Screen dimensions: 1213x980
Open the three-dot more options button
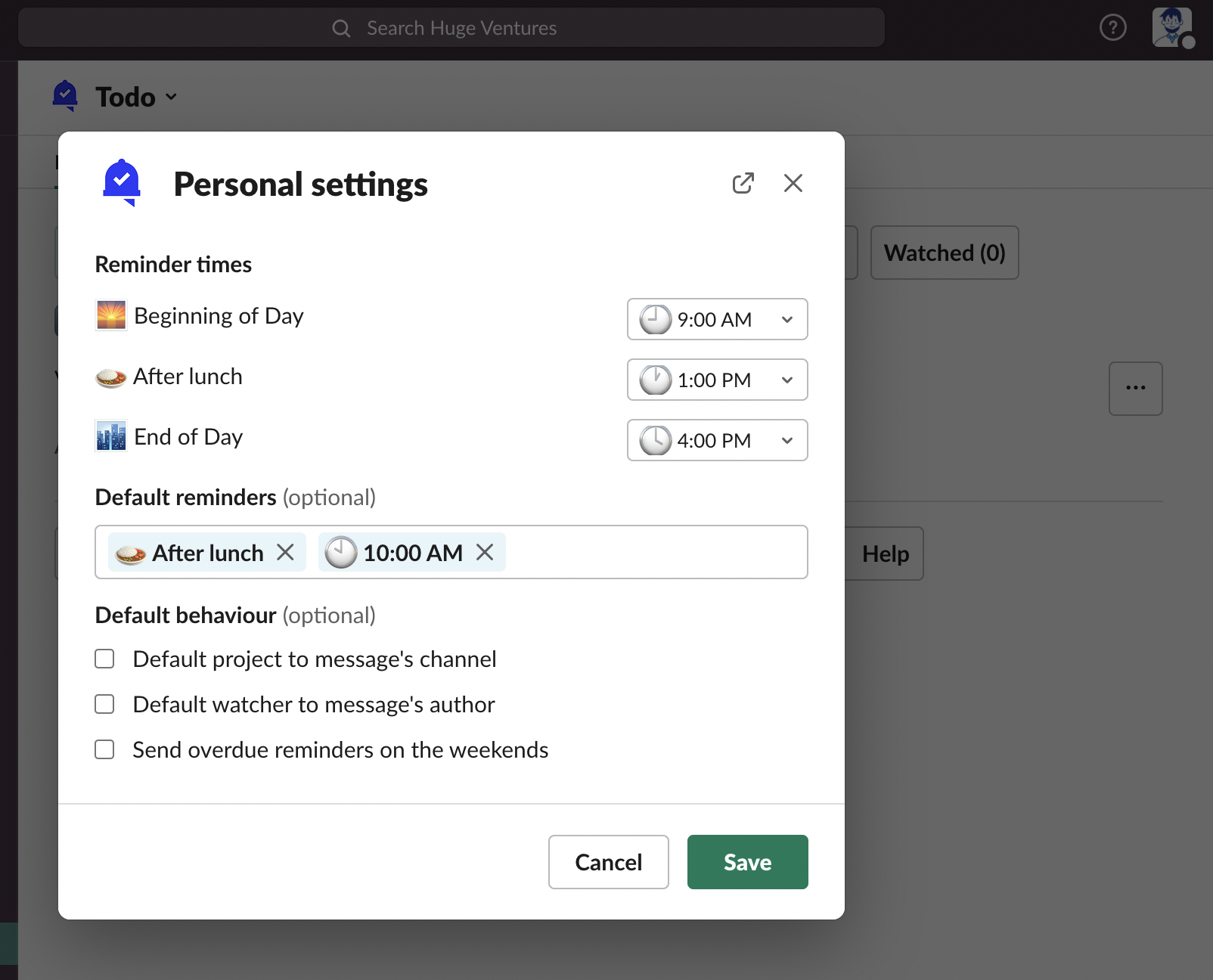tap(1135, 389)
